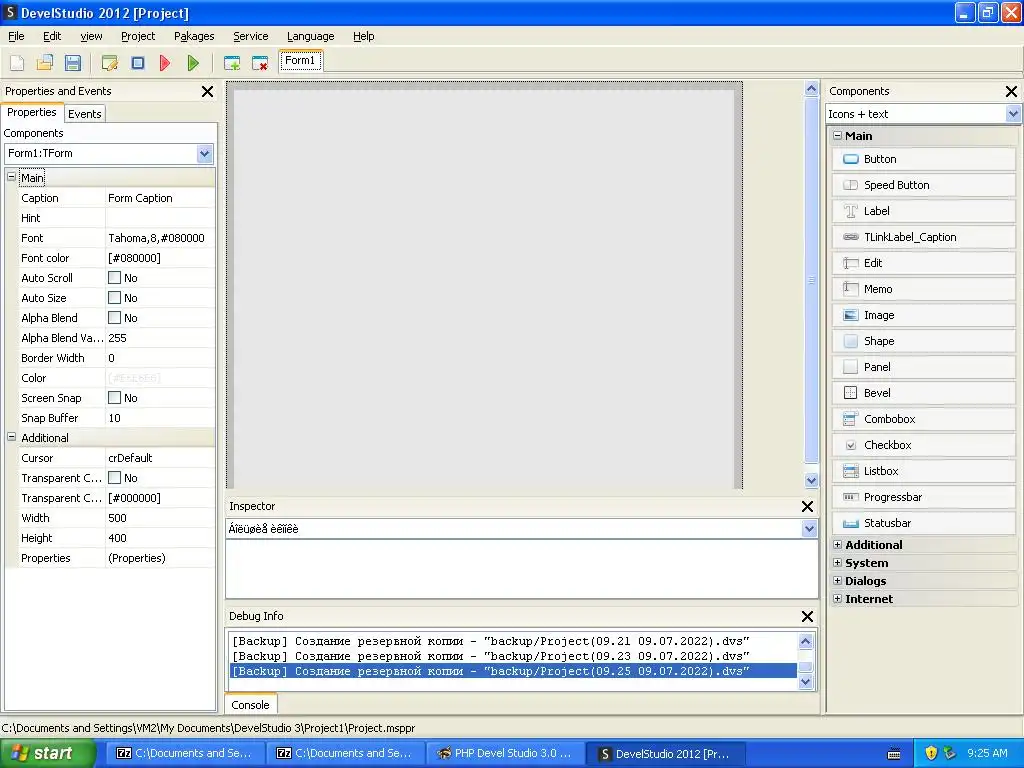The height and width of the screenshot is (768, 1024).
Task: Click the delete form icon
Action: [260, 63]
